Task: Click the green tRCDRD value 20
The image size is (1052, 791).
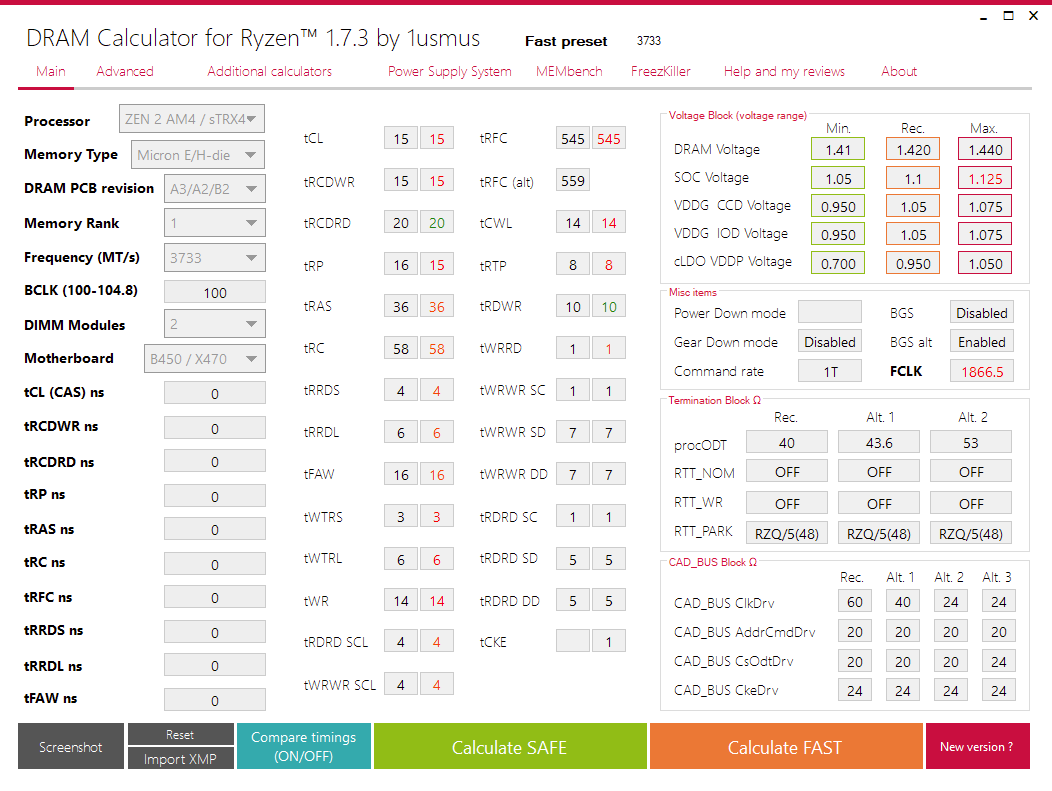Action: click(437, 222)
